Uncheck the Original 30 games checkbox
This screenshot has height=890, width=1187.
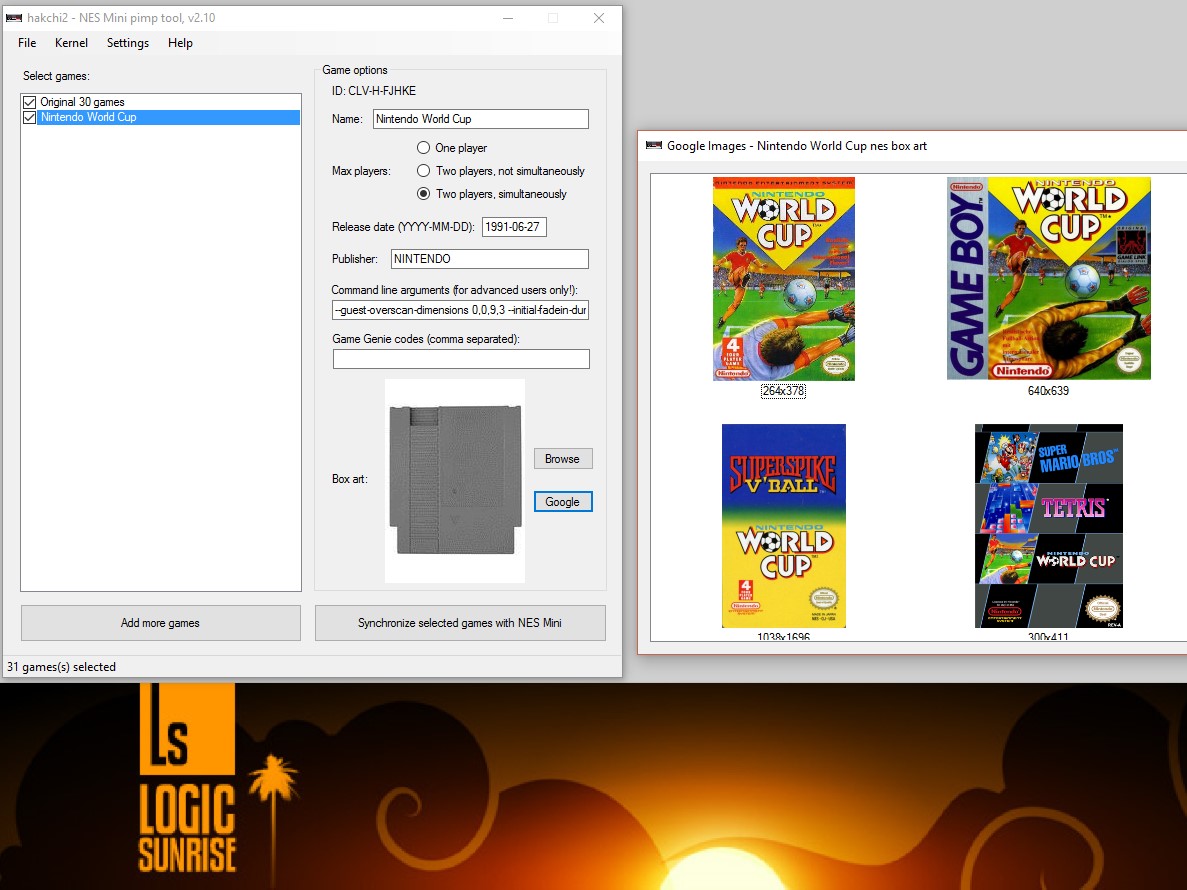[x=29, y=102]
